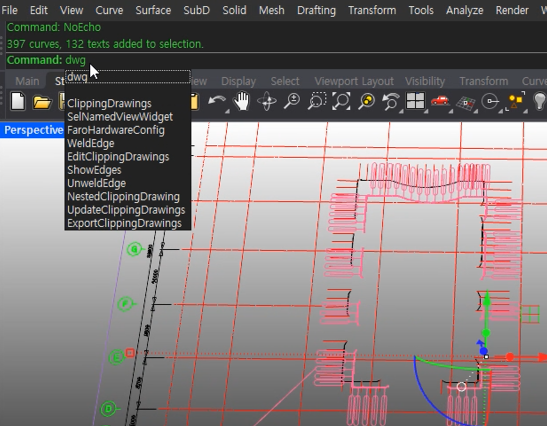Choose ClippingDrawings from autocomplete list
This screenshot has width=547, height=426.
click(x=109, y=104)
